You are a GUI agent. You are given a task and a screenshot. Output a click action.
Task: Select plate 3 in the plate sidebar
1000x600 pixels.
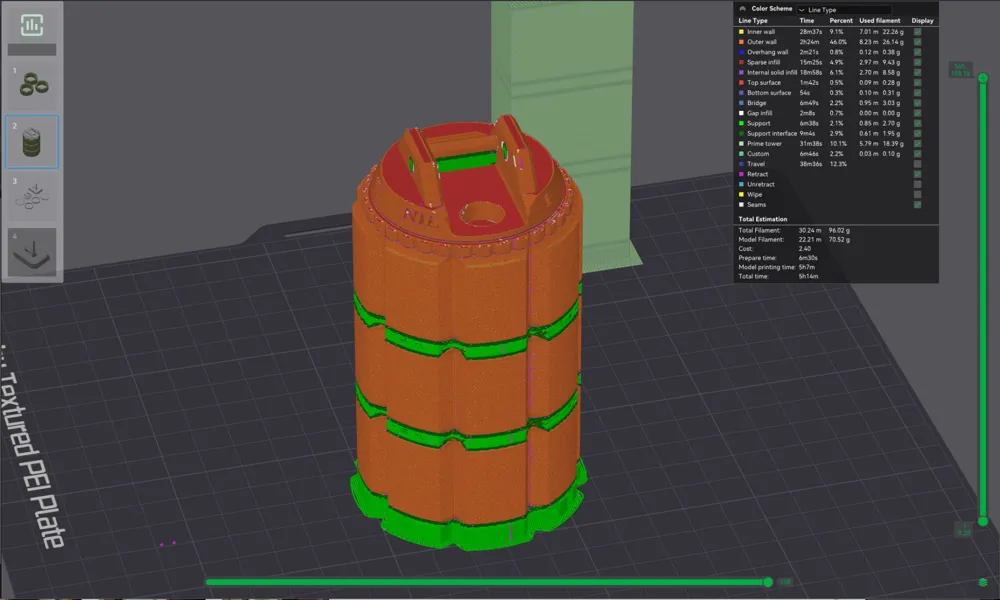(x=35, y=197)
